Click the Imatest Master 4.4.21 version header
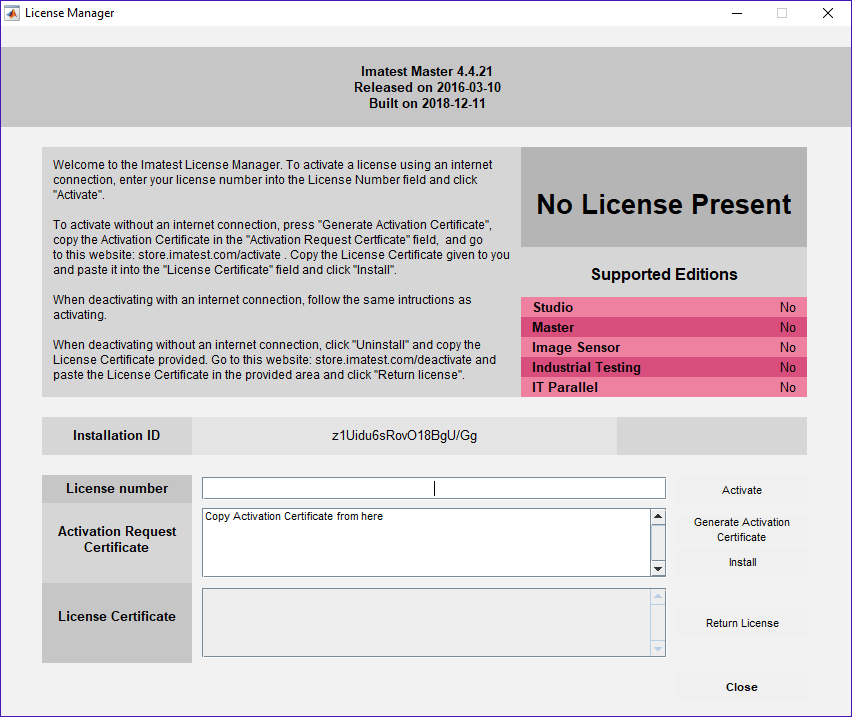This screenshot has width=852, height=717. tap(427, 71)
